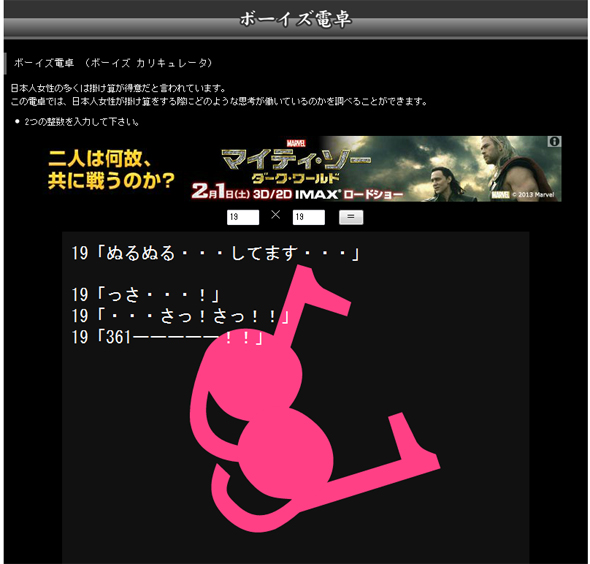Screen dimensions: 590x564
Task: Click the ボーイズ カリキュレータ subheading
Action: pos(113,63)
